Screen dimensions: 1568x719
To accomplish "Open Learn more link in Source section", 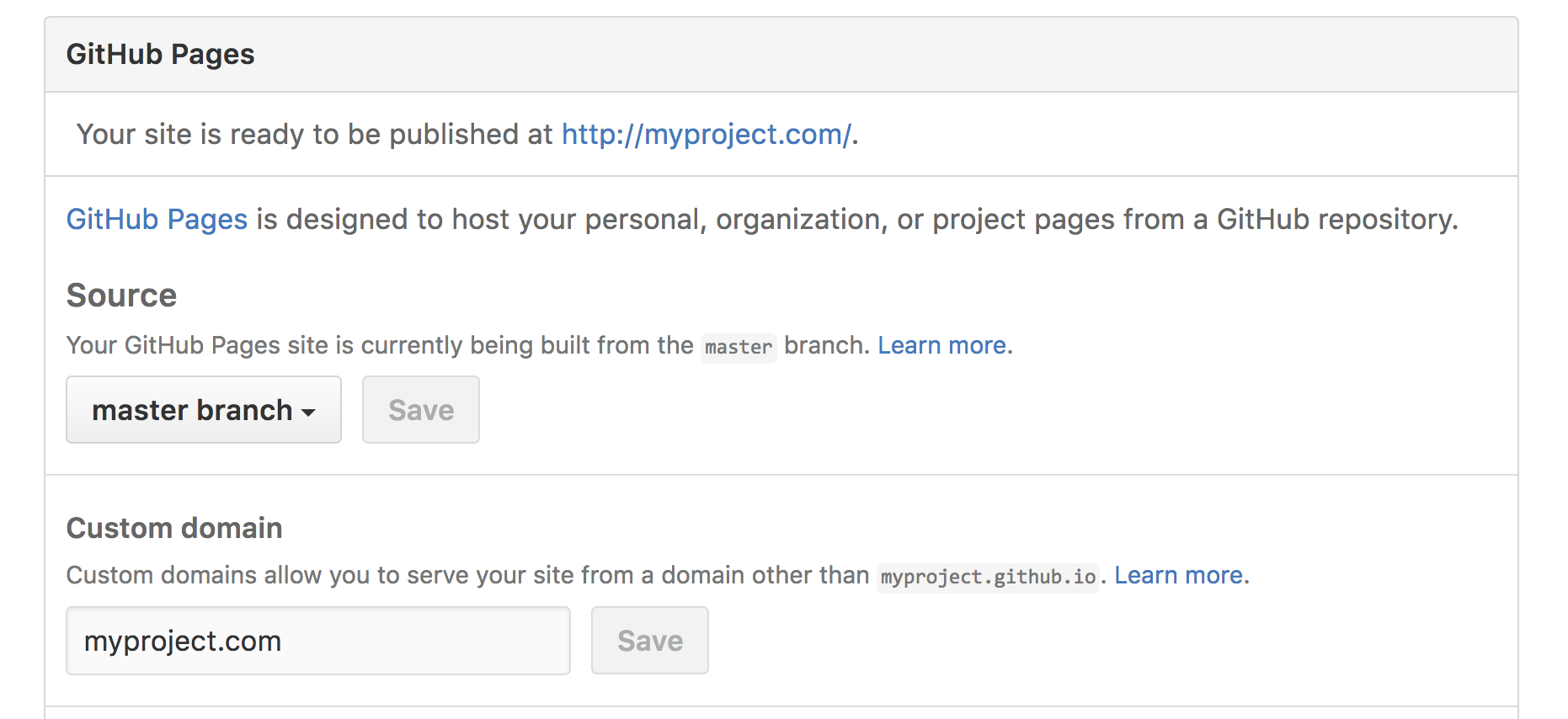I will (x=941, y=345).
